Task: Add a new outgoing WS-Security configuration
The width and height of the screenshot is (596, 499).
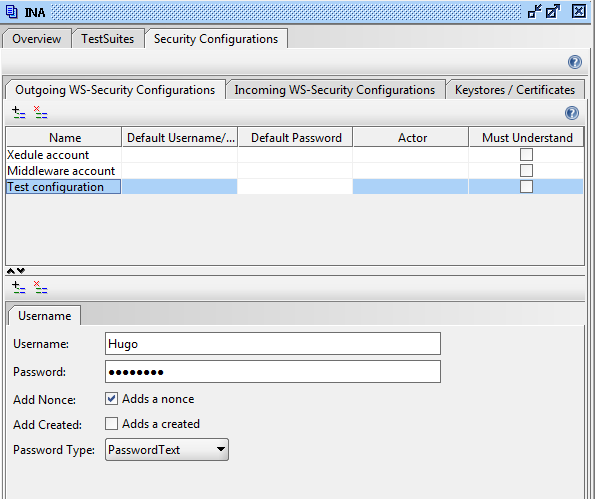Action: click(x=18, y=112)
